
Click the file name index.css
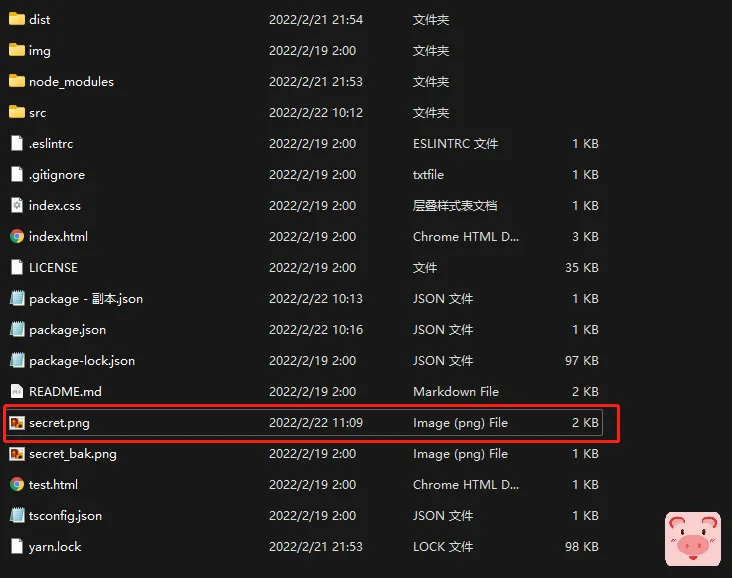click(55, 205)
